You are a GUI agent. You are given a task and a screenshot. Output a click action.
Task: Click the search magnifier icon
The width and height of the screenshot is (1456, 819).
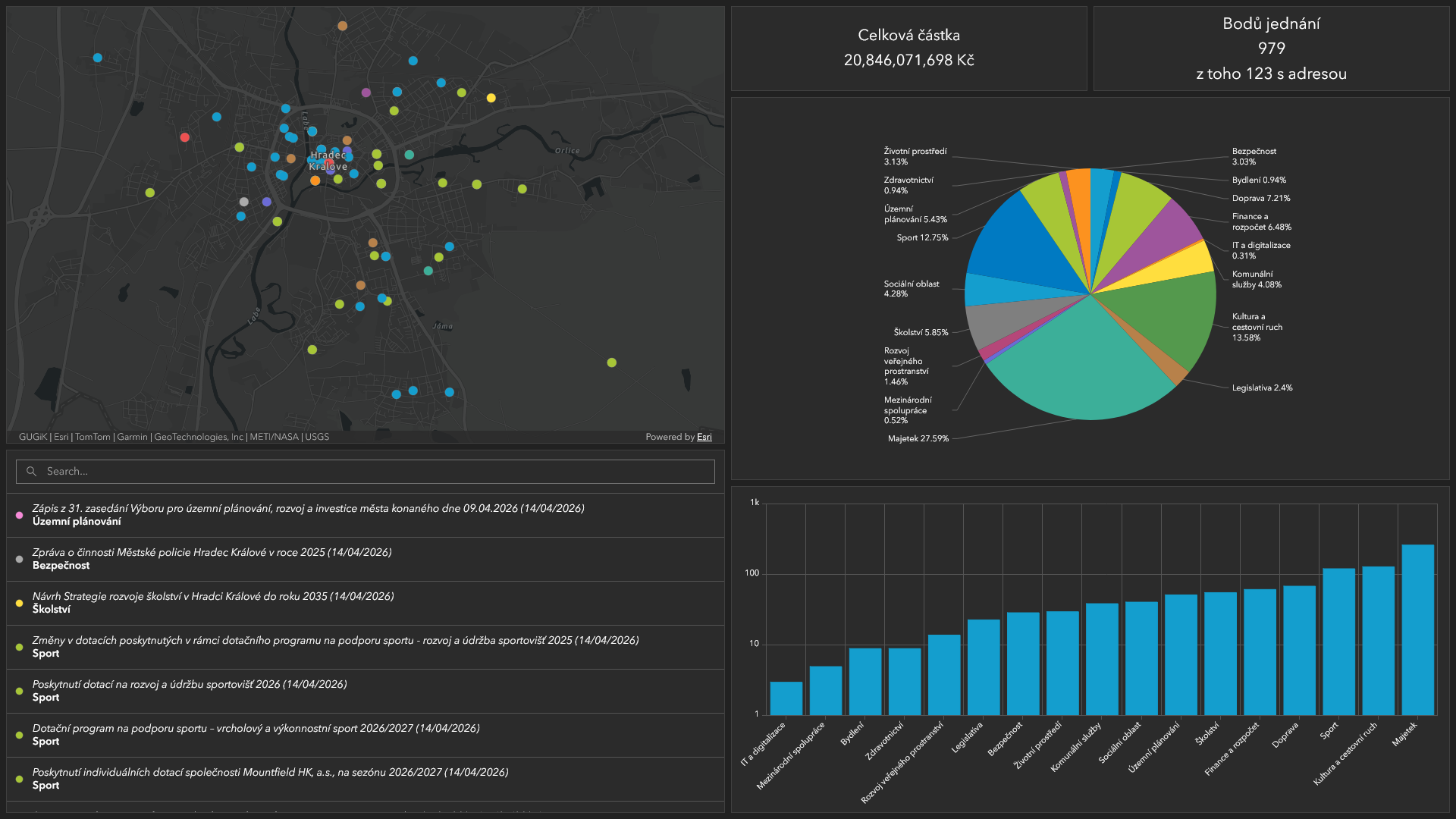coord(31,472)
